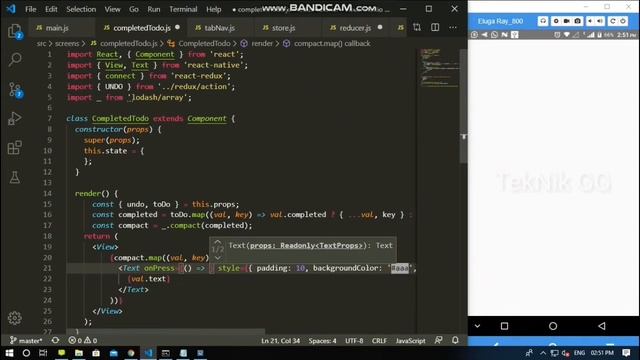Open the Testing flask icon view
Image resolution: width=640 pixels, height=360 pixels.
15,177
